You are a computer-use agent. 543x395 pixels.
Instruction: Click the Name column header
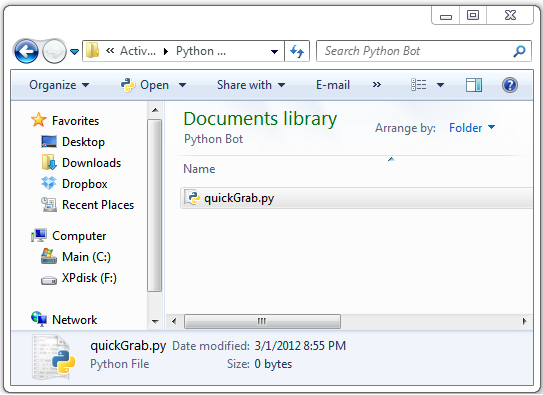[199, 169]
